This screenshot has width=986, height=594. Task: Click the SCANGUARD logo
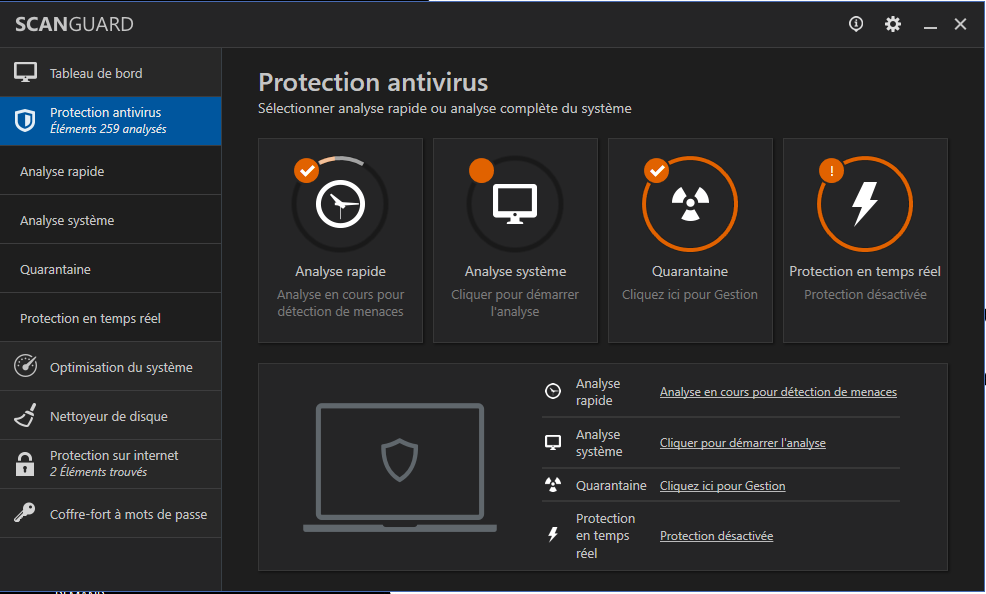tap(74, 25)
